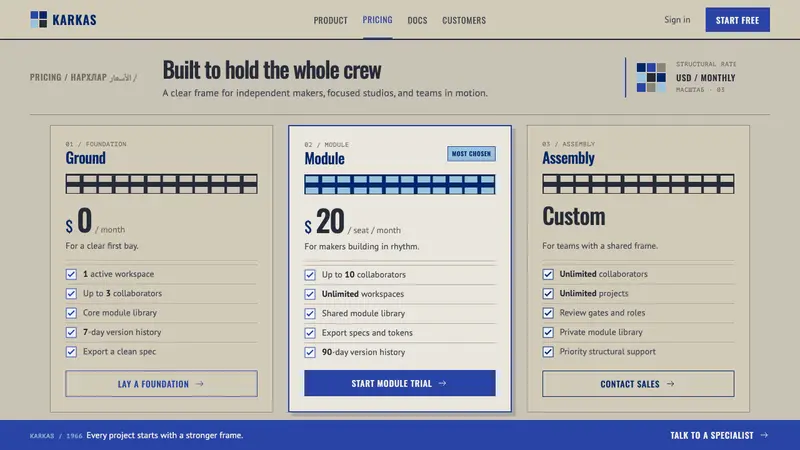Image resolution: width=800 pixels, height=450 pixels.
Task: Toggle the 1 active workspace checkbox
Action: [71, 274]
